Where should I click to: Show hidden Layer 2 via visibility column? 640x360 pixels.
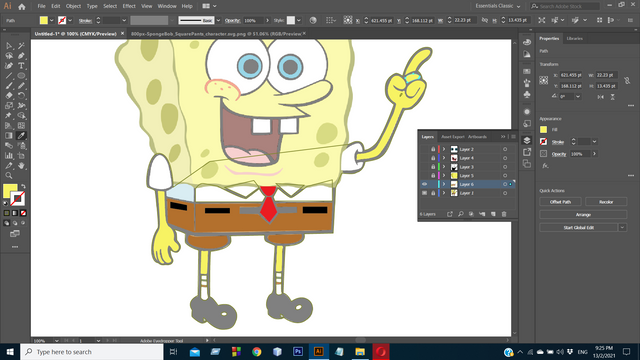[424, 149]
